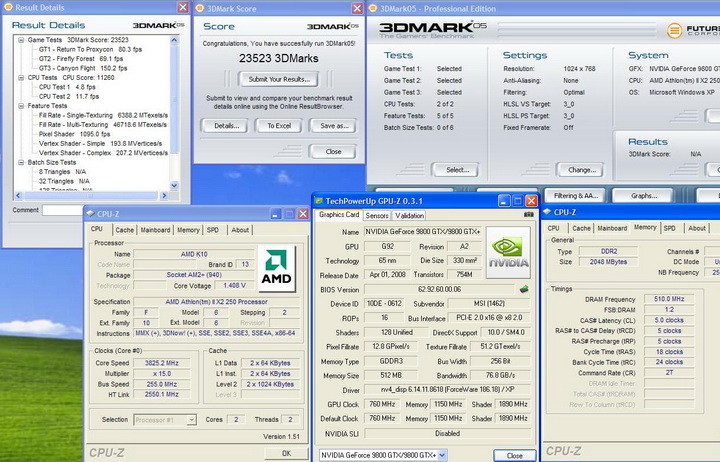Click Close in 3DMark Score dialog
This screenshot has width=720, height=462.
click(333, 152)
